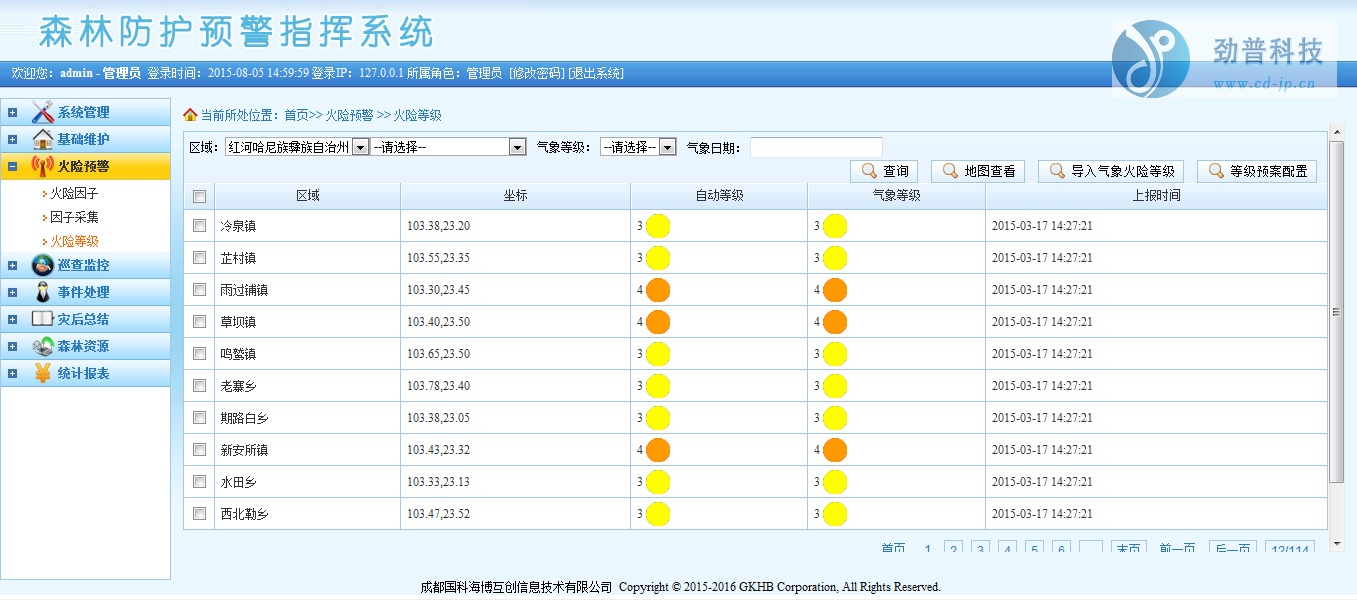
Task: Click the 退出系统 link
Action: pyautogui.click(x=596, y=73)
